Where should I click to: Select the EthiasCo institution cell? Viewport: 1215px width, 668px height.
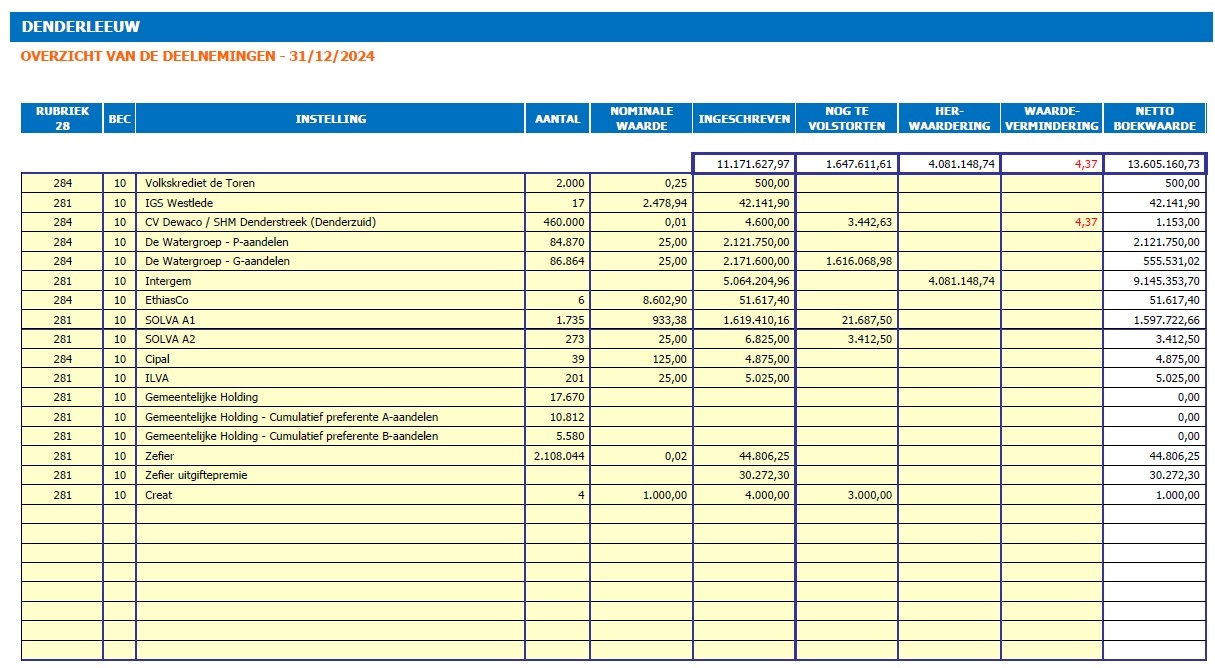tap(330, 300)
